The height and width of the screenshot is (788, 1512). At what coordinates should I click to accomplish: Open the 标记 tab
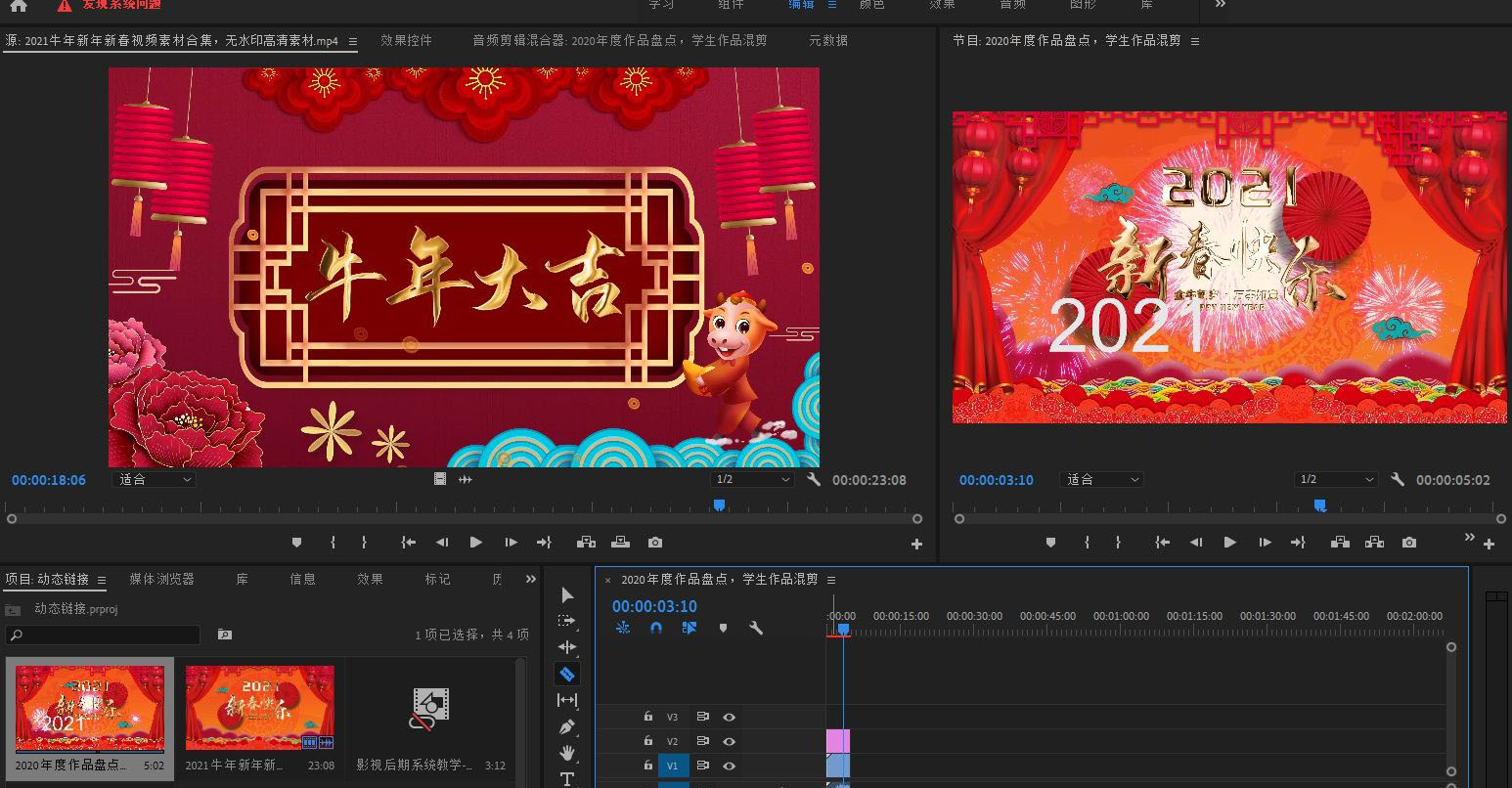click(437, 579)
